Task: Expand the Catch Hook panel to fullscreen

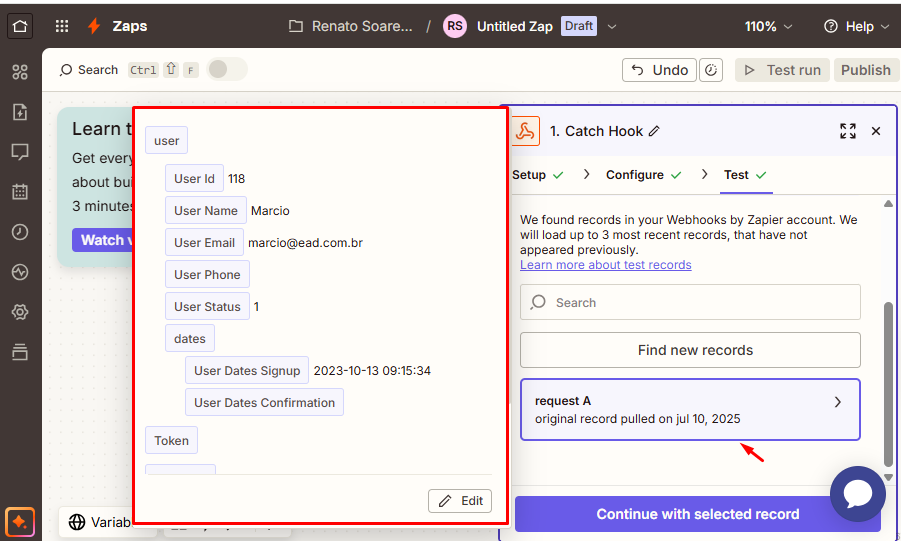Action: pyautogui.click(x=848, y=131)
